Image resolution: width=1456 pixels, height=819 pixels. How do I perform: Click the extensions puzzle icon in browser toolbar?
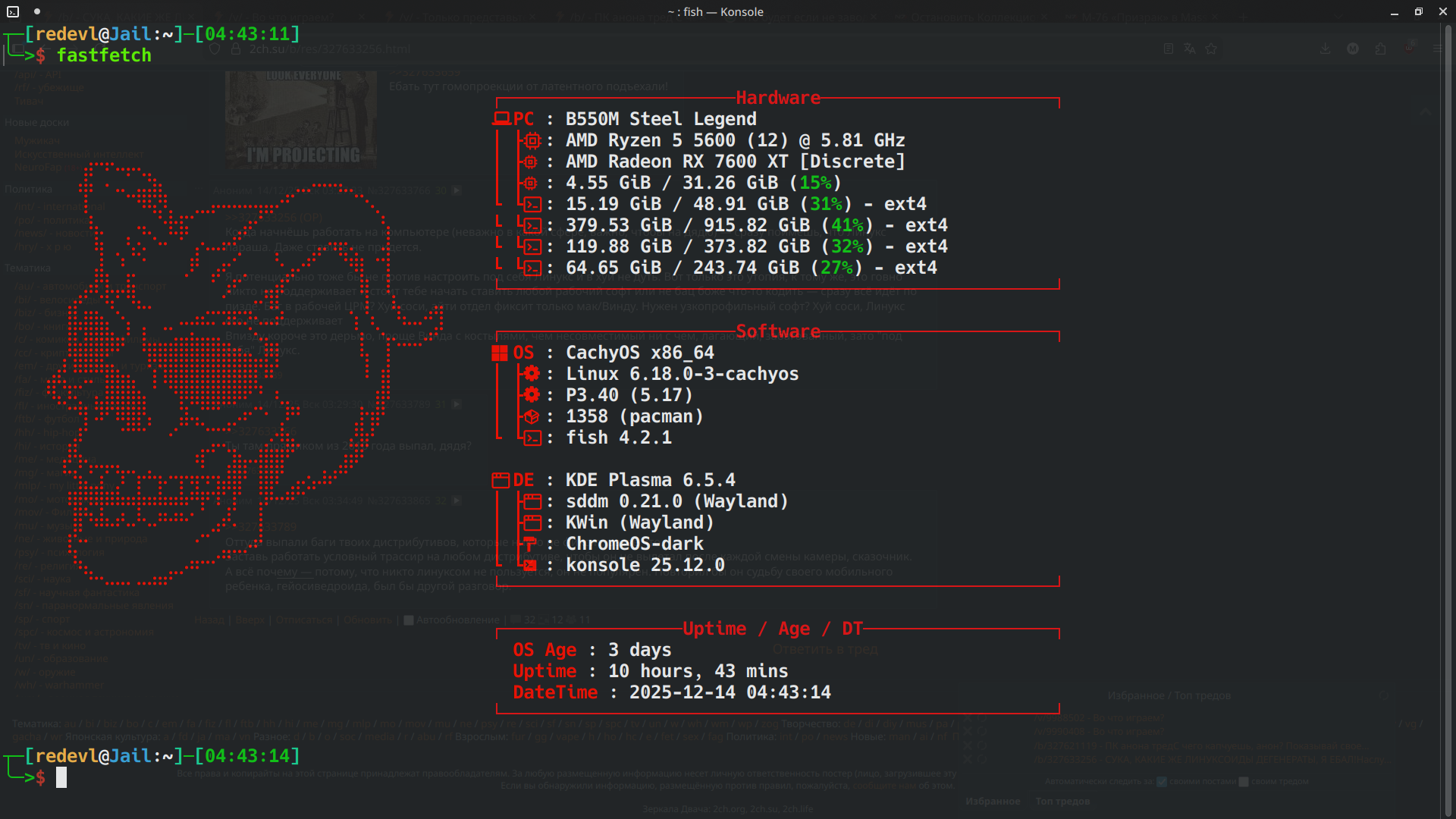[x=1380, y=49]
